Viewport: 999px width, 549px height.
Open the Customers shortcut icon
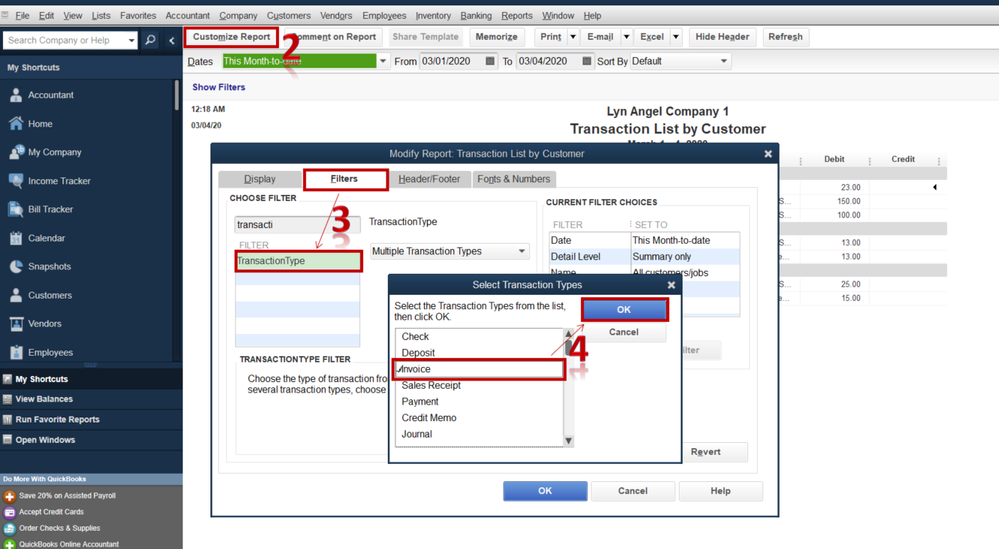pos(16,296)
